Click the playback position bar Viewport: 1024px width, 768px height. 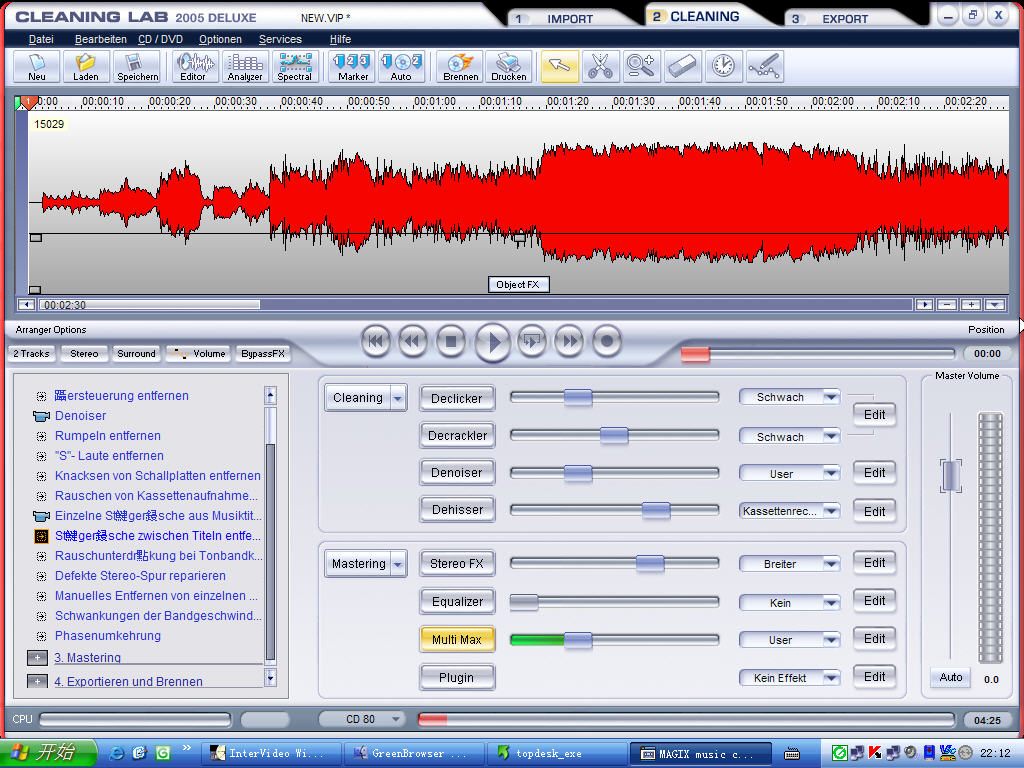[818, 354]
